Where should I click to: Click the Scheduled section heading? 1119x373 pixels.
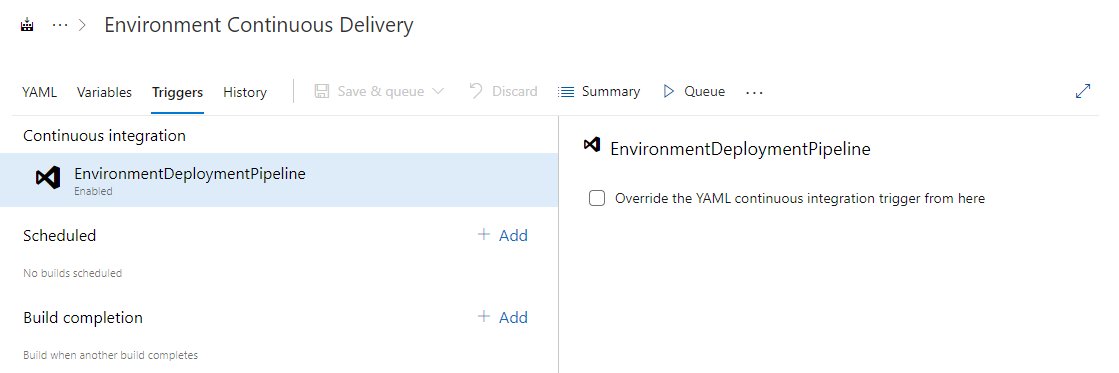tap(59, 235)
